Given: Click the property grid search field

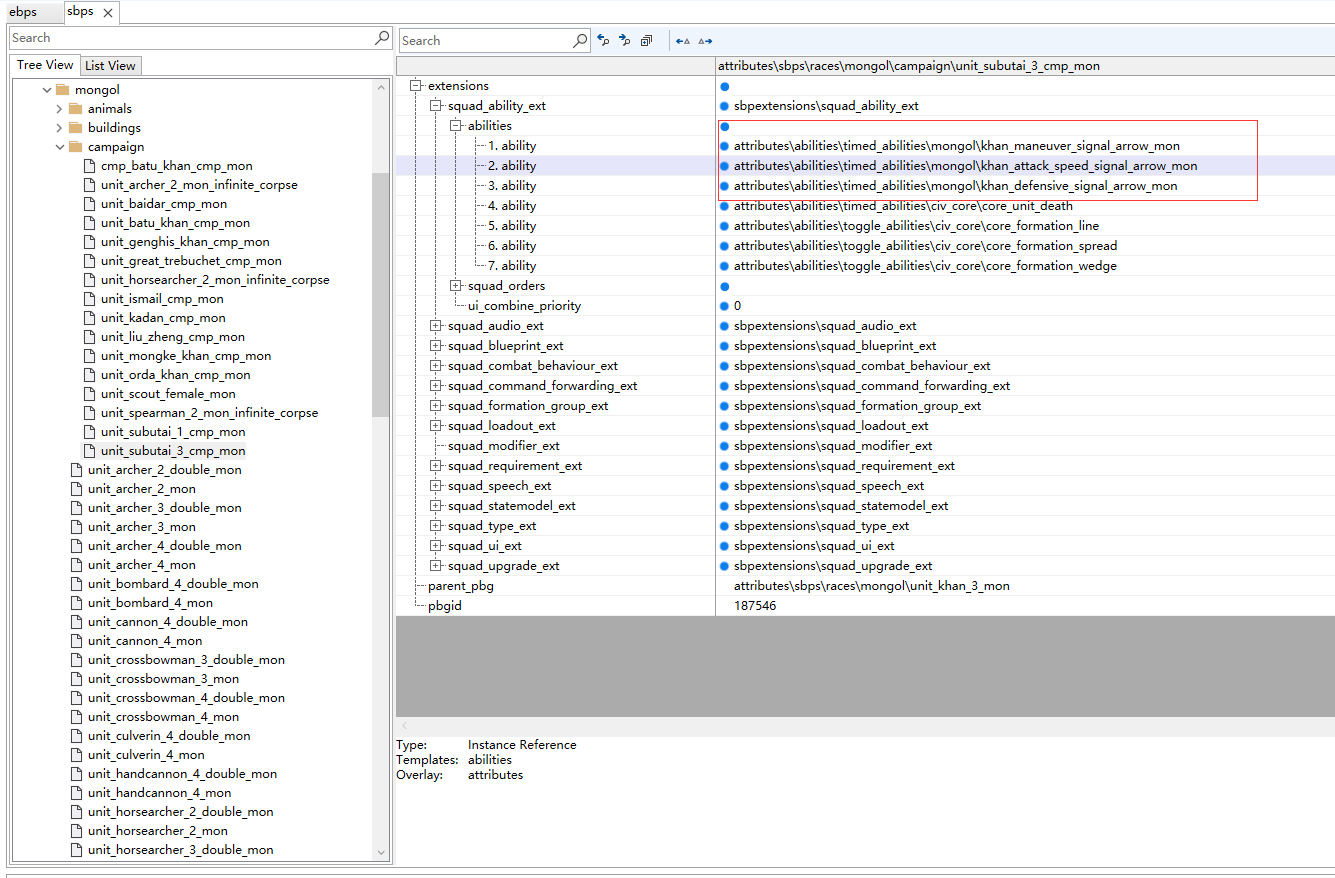Looking at the screenshot, I should [485, 41].
